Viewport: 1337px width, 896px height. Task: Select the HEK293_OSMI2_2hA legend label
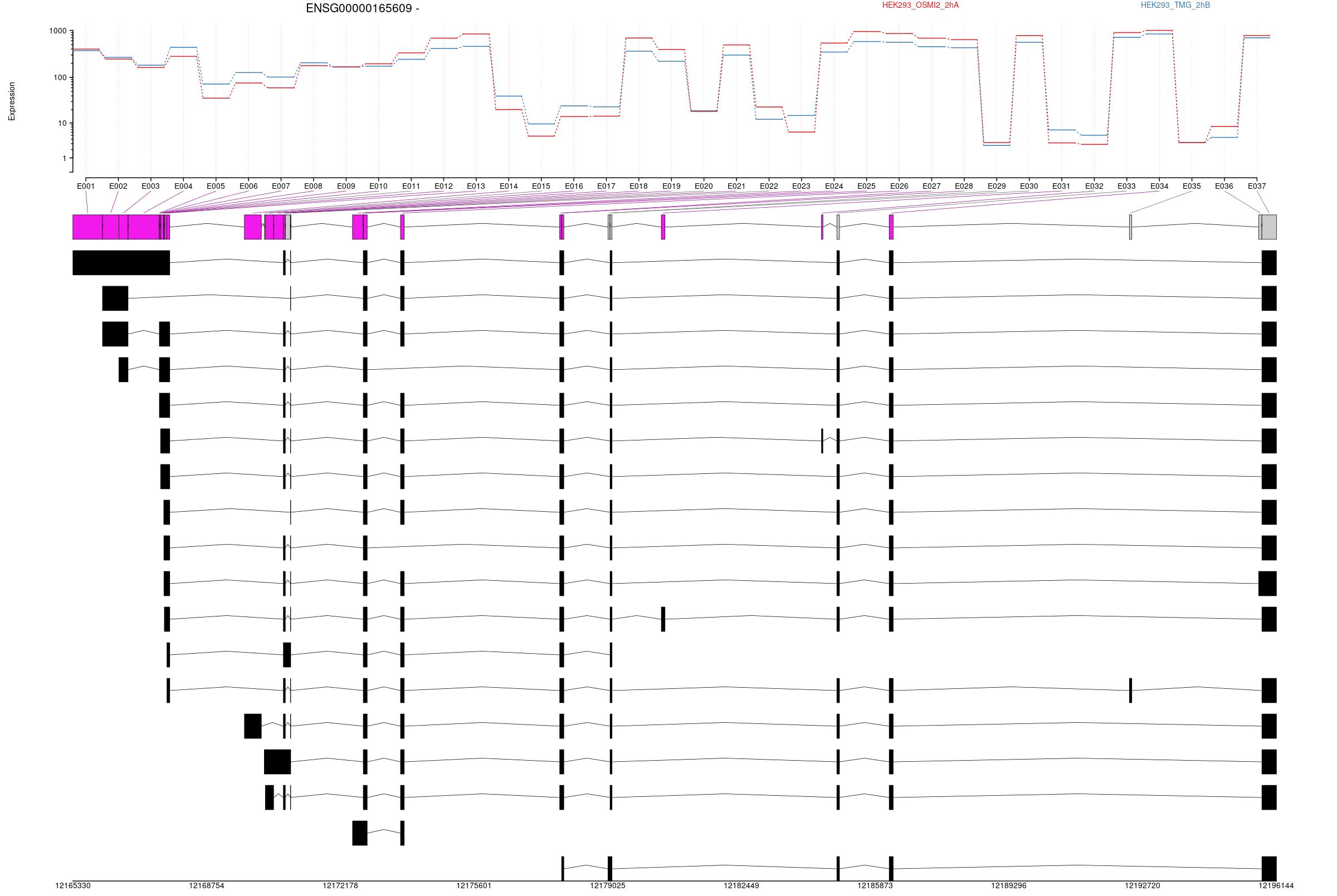(920, 5)
